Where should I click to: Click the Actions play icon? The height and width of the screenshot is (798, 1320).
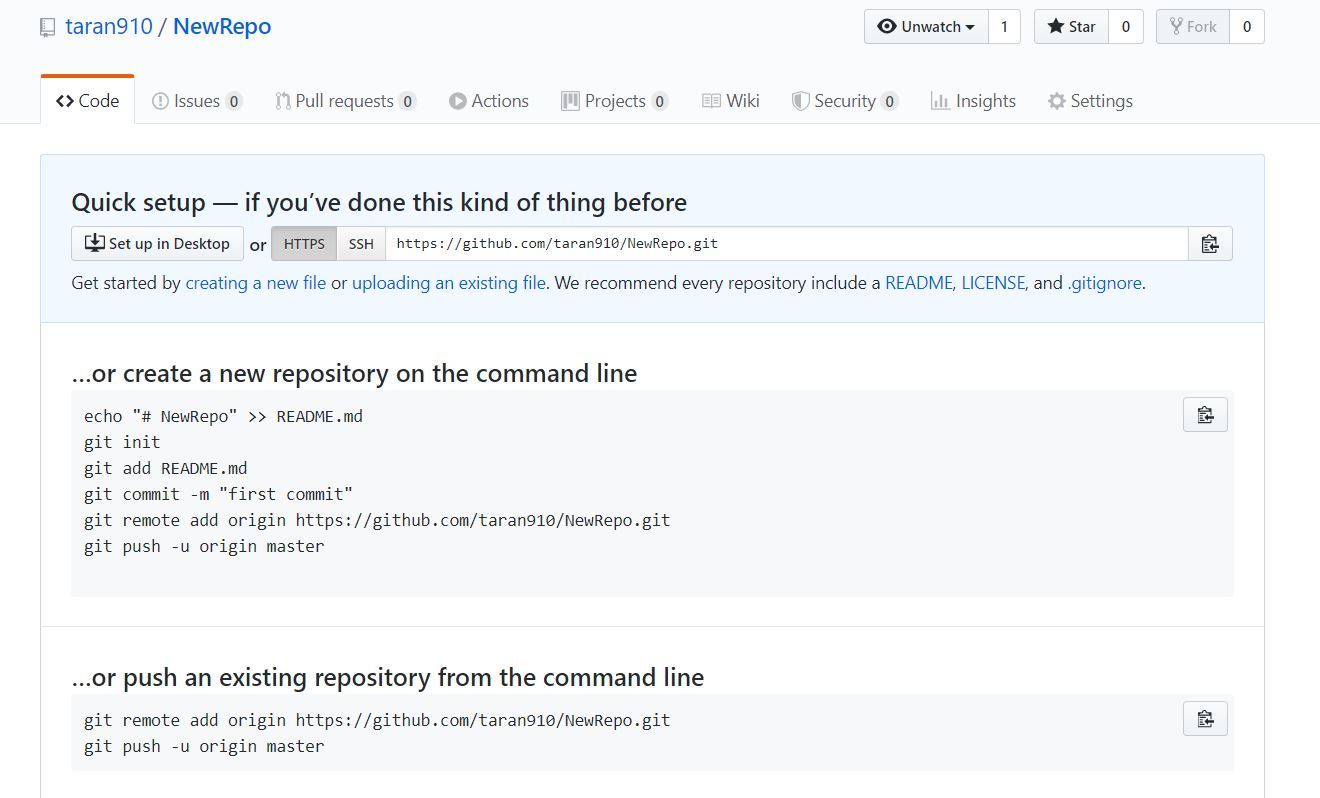[x=457, y=100]
